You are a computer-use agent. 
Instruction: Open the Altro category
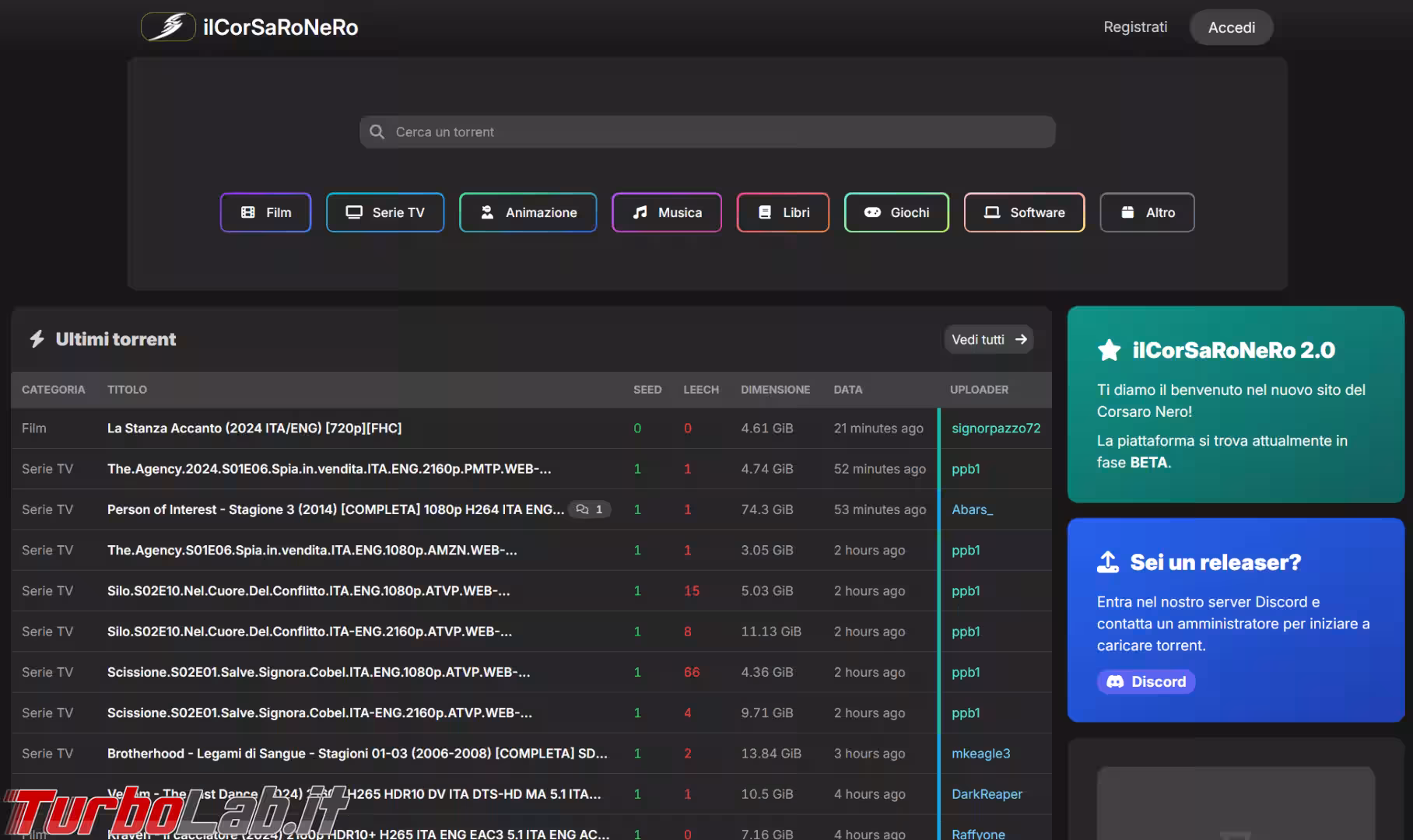pyautogui.click(x=1147, y=212)
